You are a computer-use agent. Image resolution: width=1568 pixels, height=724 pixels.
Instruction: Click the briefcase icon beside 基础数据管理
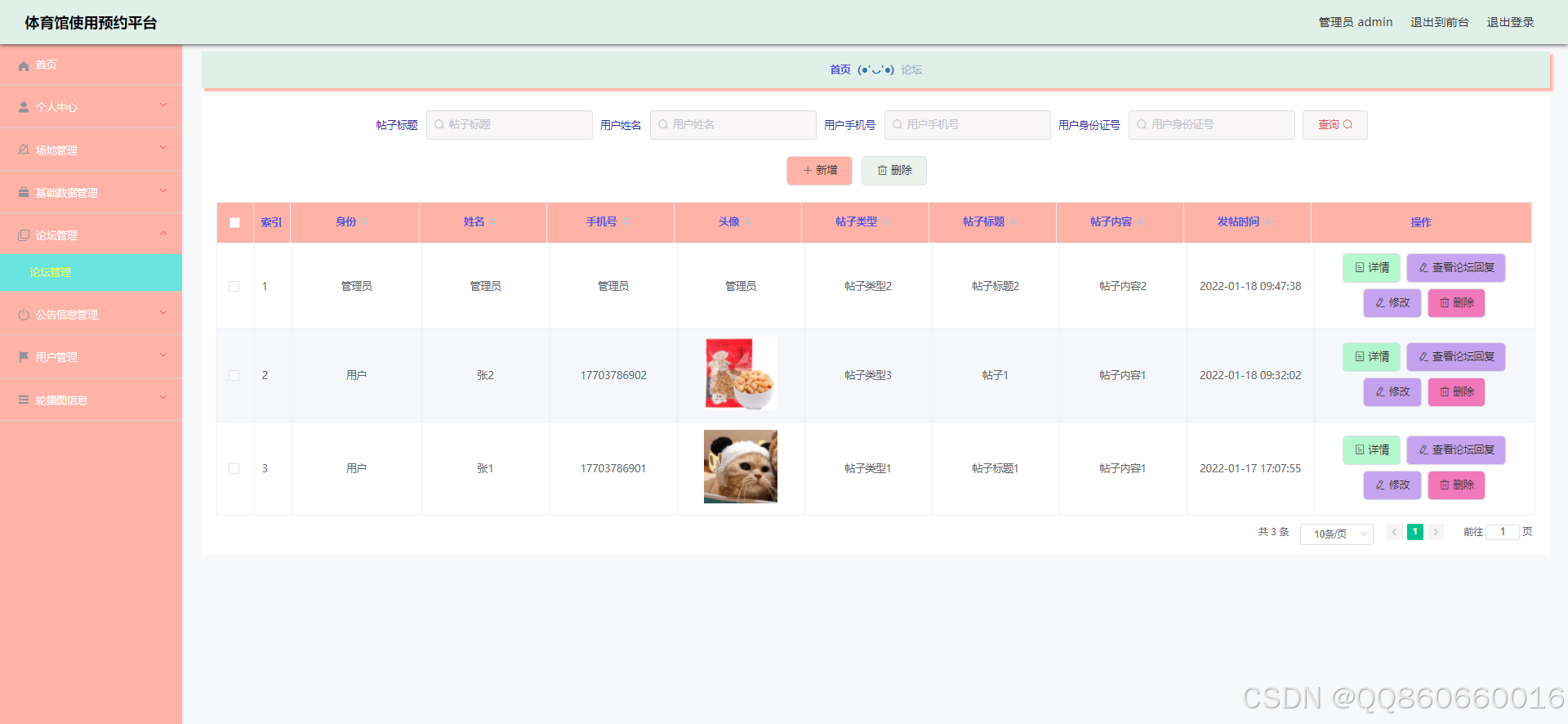[x=24, y=193]
